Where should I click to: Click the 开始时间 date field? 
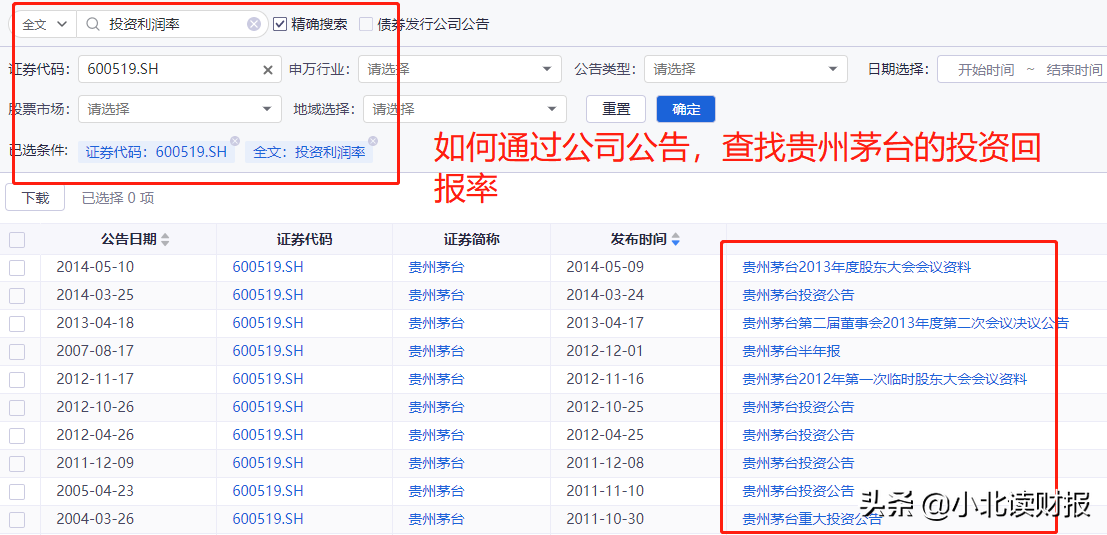pos(986,70)
